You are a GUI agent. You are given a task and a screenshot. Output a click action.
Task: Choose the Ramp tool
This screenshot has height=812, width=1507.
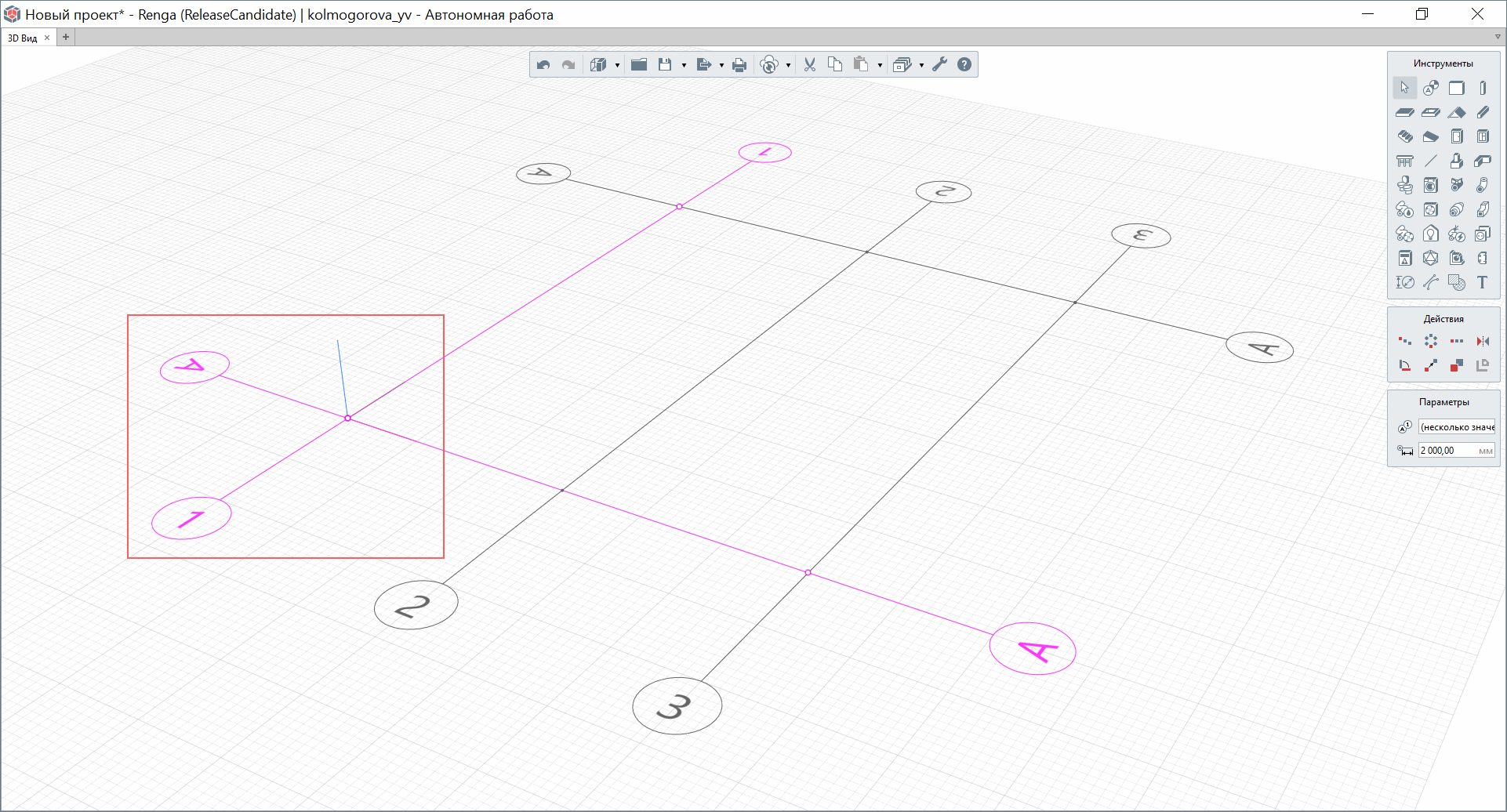coord(1431,136)
